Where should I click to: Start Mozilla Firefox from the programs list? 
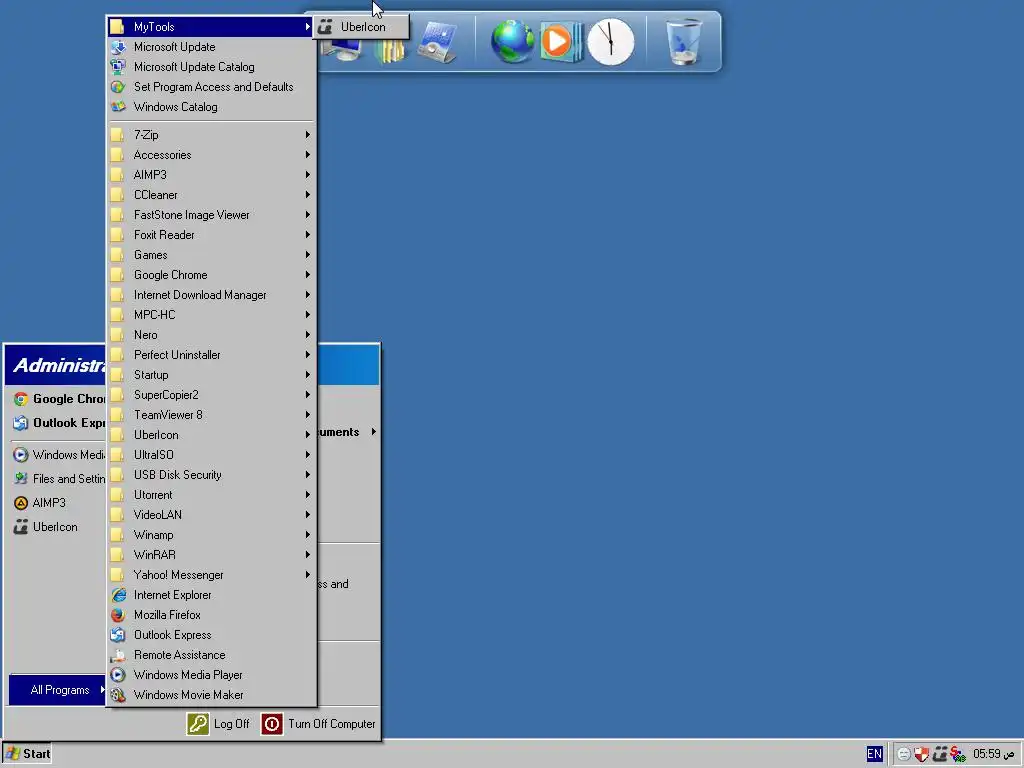coord(212,615)
